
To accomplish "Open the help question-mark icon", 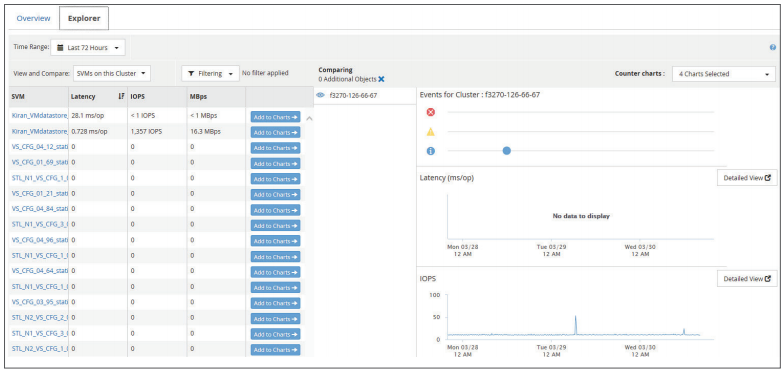I will 772,48.
